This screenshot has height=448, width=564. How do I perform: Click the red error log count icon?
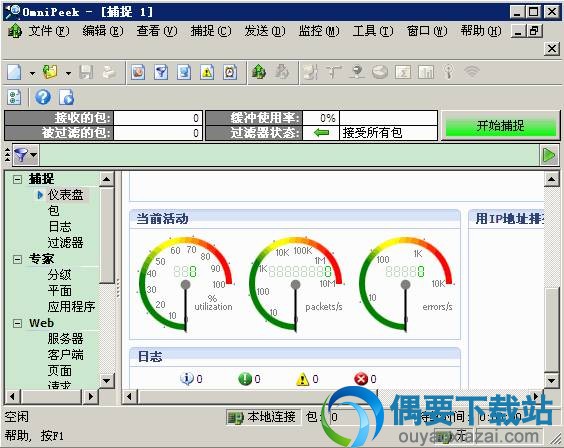pos(361,379)
